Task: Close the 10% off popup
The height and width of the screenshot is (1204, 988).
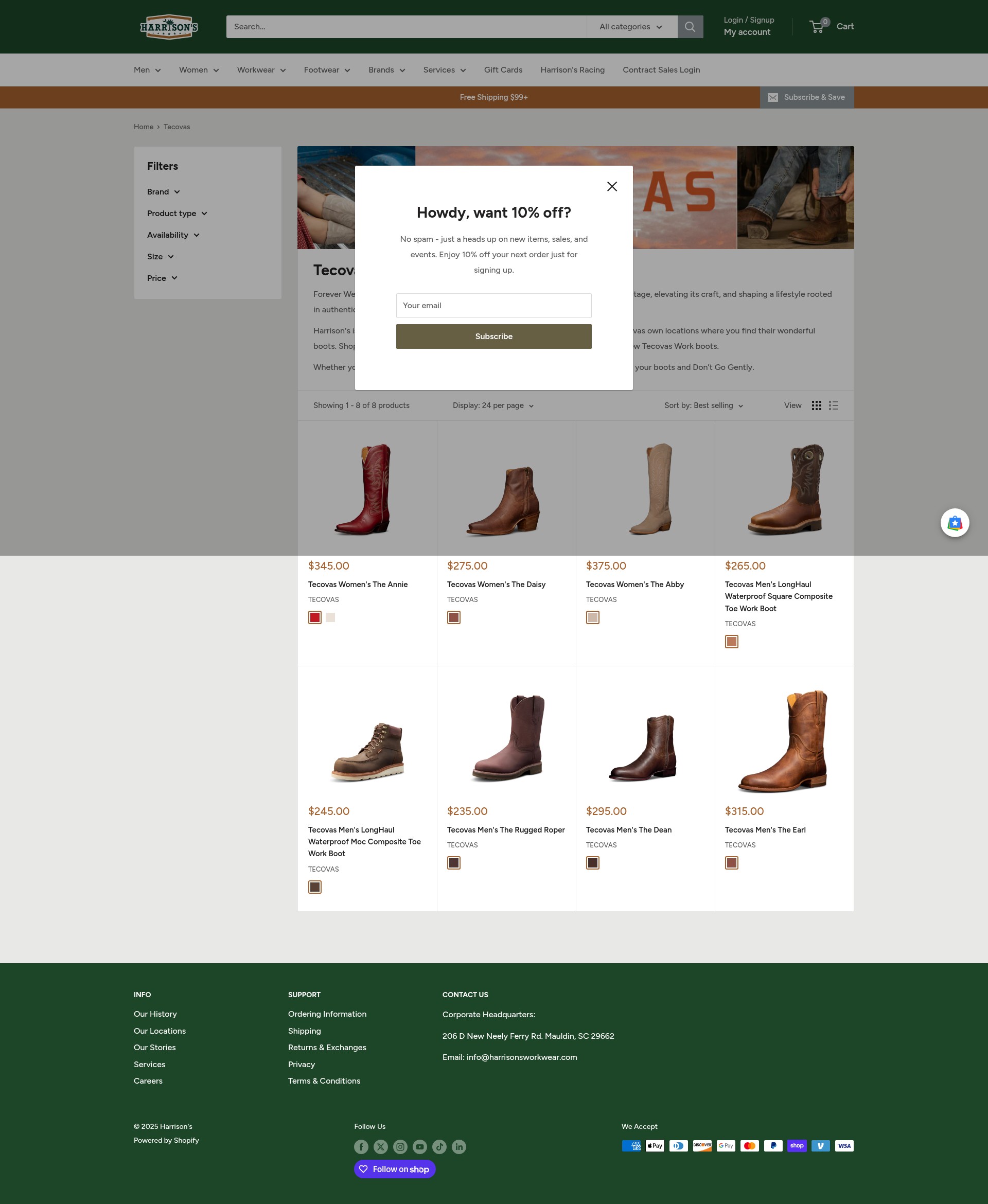Action: pos(612,186)
